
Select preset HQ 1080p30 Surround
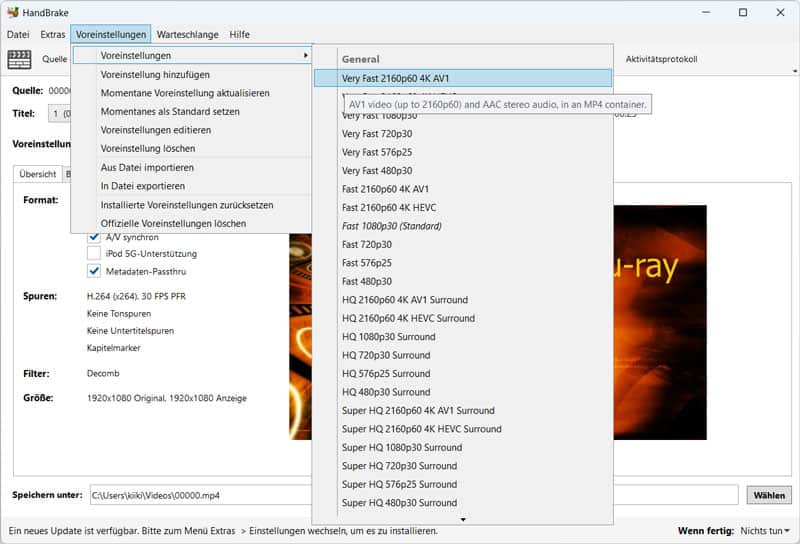pos(463,337)
